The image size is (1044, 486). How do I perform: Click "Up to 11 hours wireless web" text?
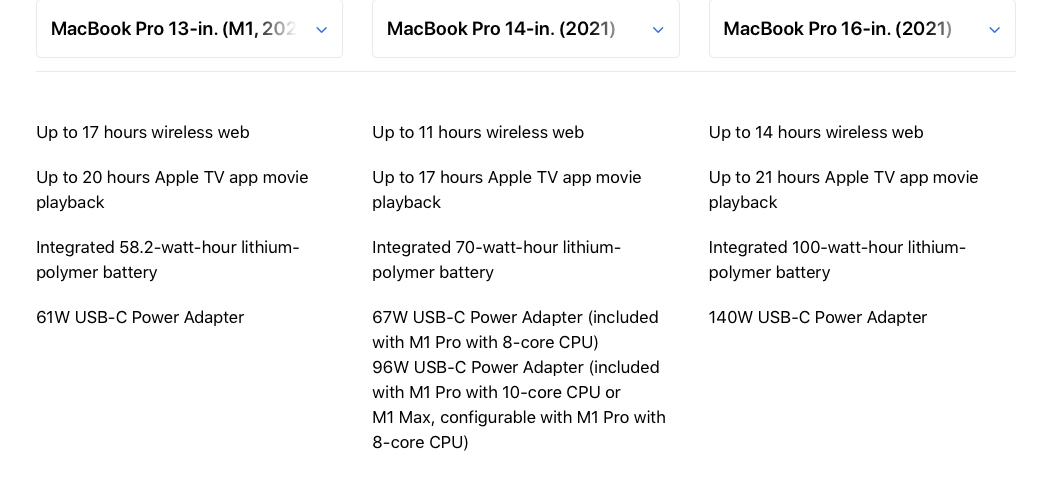tap(478, 132)
